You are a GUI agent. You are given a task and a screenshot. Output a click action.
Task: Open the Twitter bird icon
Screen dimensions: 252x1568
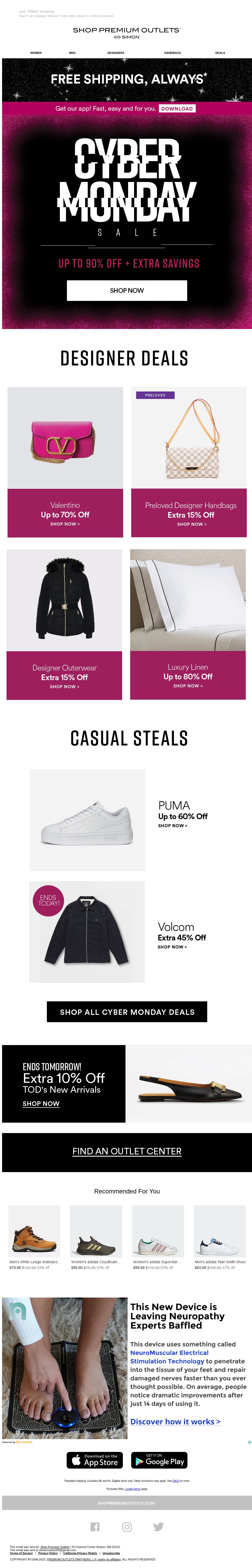(158, 1527)
